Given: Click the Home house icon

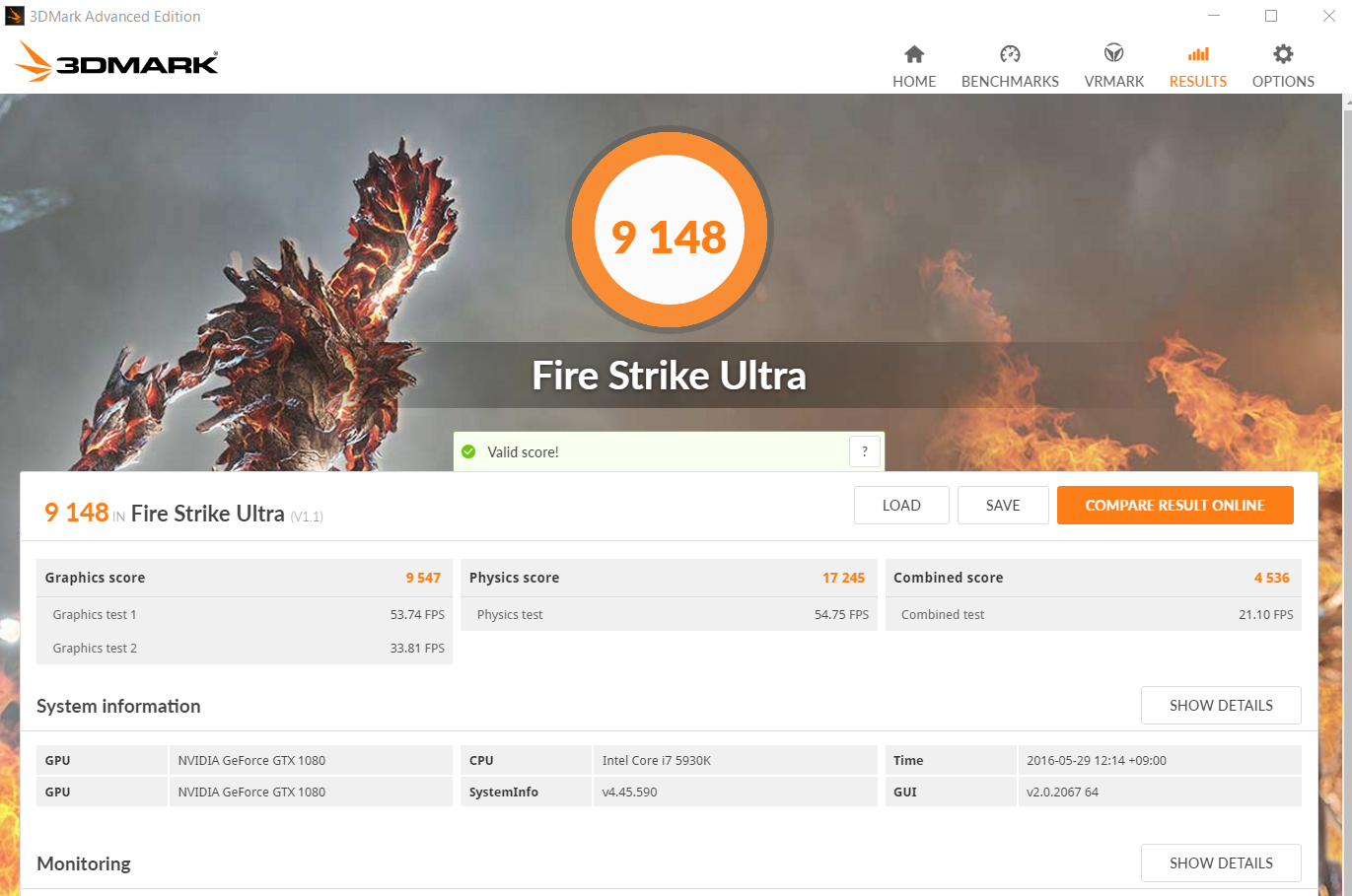Looking at the screenshot, I should click(x=914, y=54).
